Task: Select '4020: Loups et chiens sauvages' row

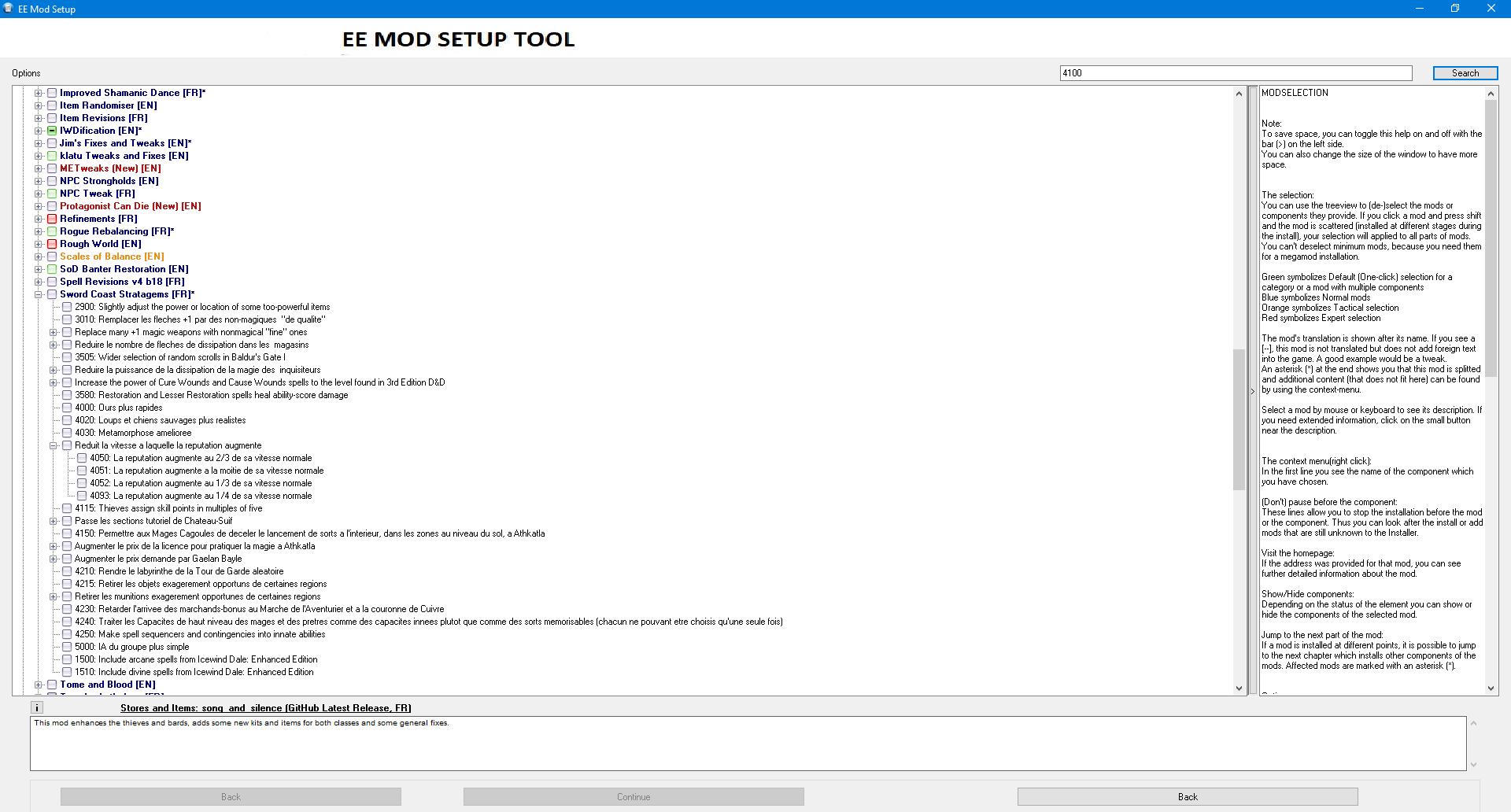Action: tap(161, 420)
